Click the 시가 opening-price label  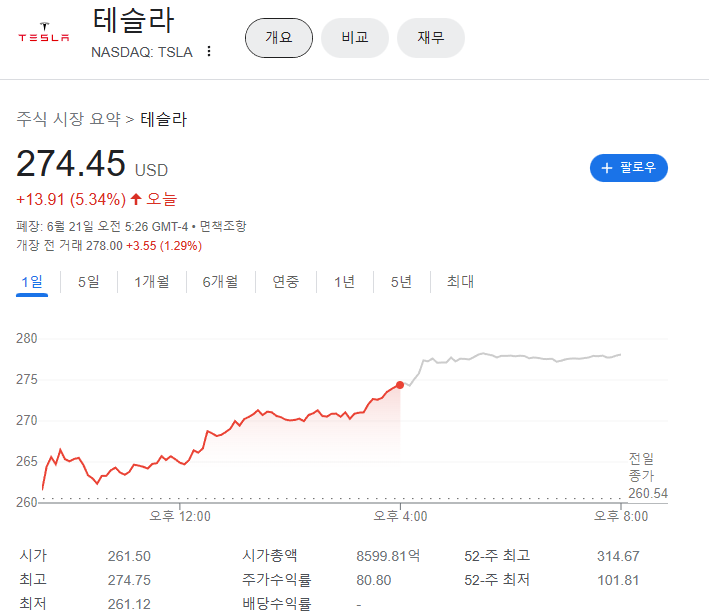33,555
